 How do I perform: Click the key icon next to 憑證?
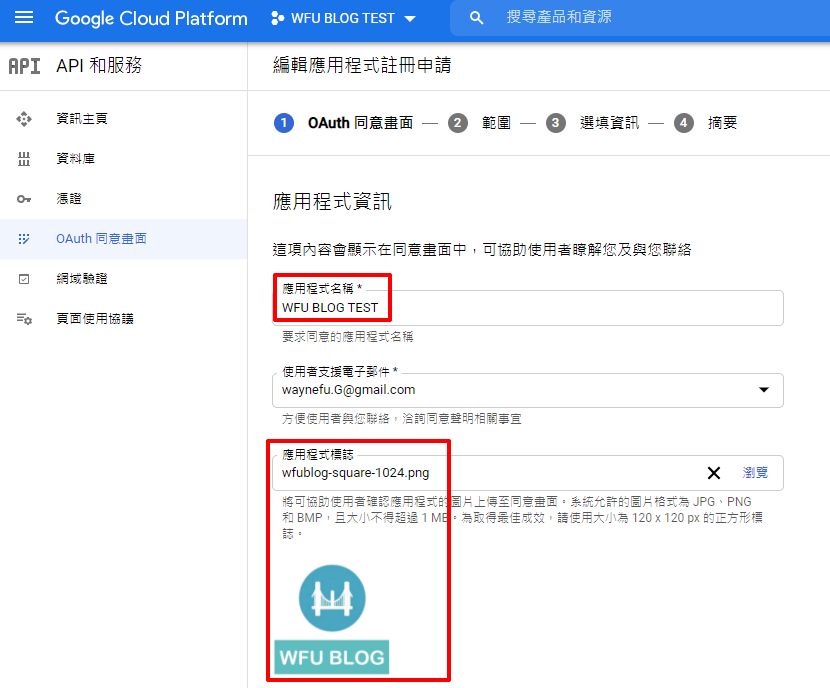tap(24, 199)
